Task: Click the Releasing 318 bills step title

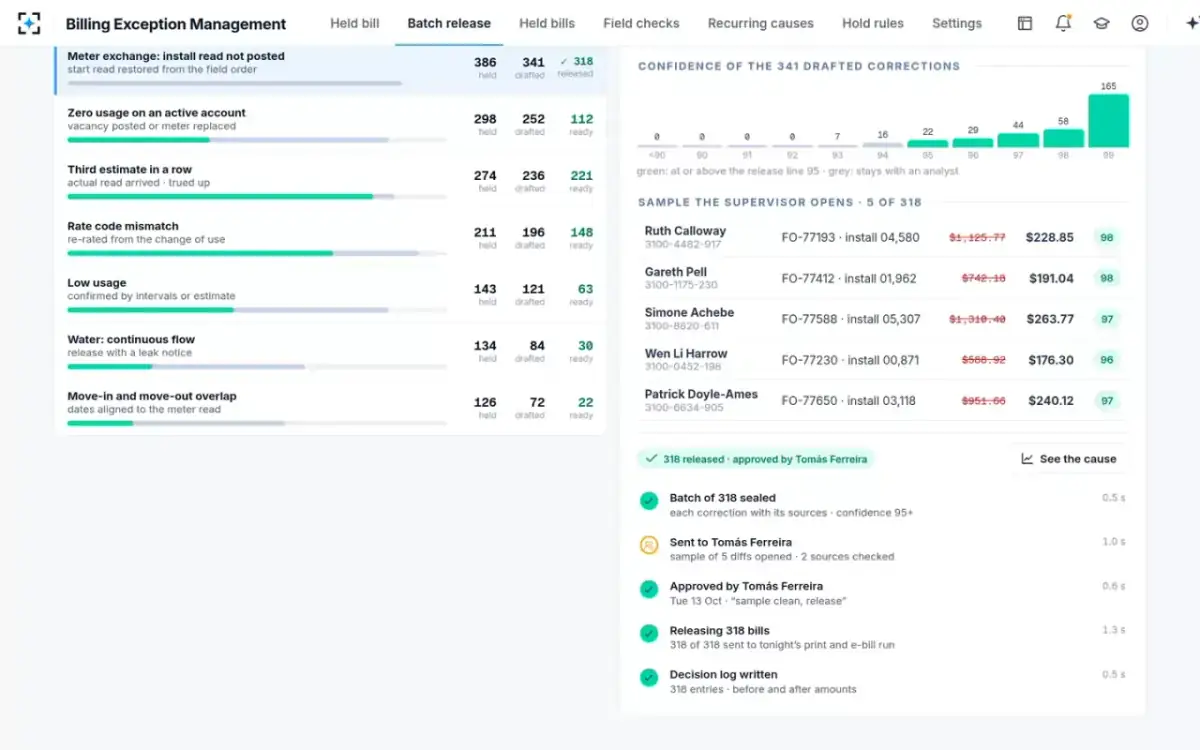Action: (x=719, y=631)
